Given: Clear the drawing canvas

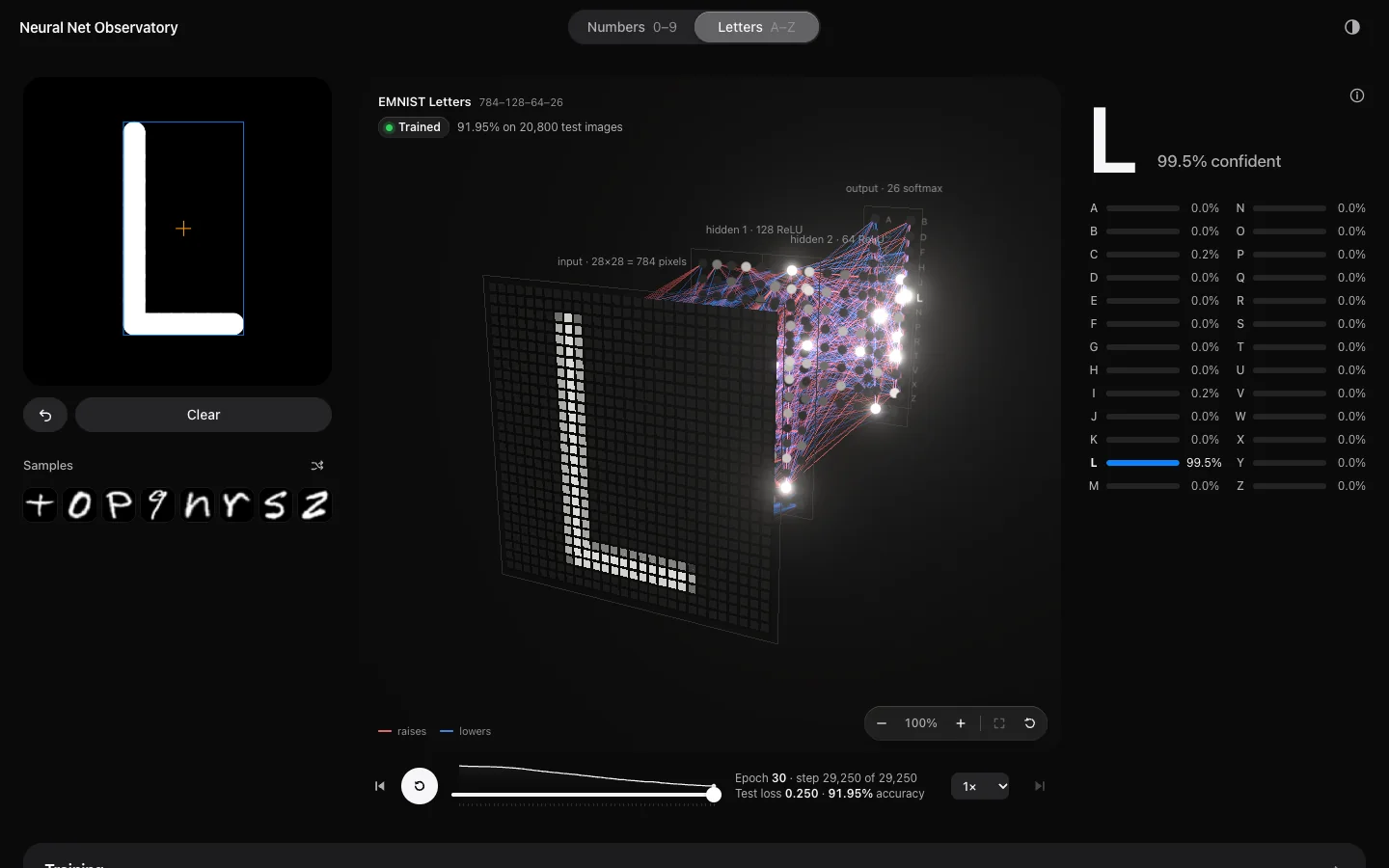Looking at the screenshot, I should 204,415.
